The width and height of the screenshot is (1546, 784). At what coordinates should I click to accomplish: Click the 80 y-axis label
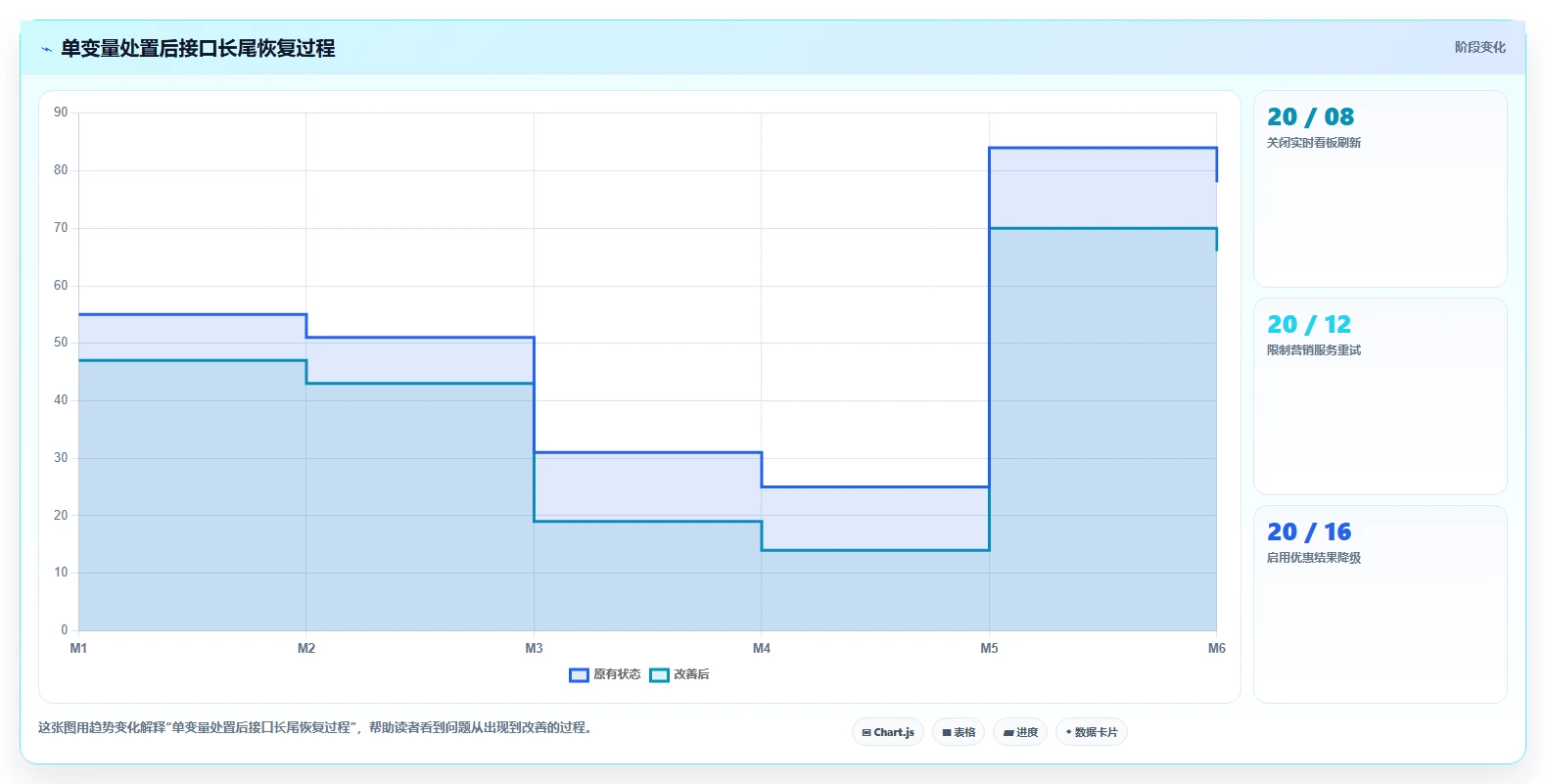click(61, 170)
